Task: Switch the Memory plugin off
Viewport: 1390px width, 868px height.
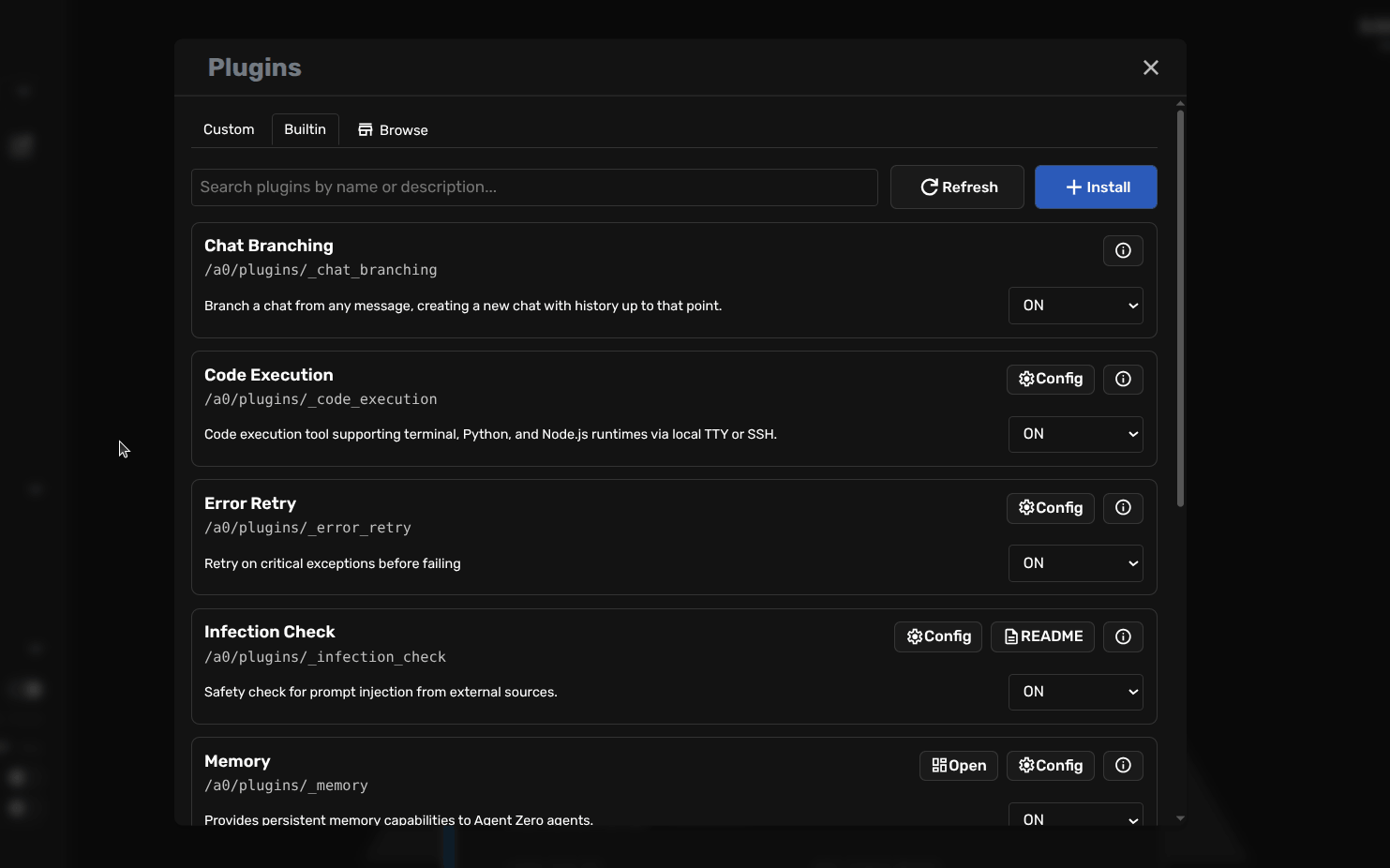Action: click(1075, 816)
